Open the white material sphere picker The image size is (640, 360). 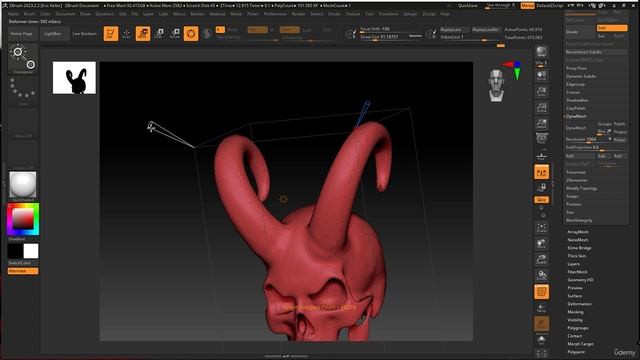[x=23, y=186]
